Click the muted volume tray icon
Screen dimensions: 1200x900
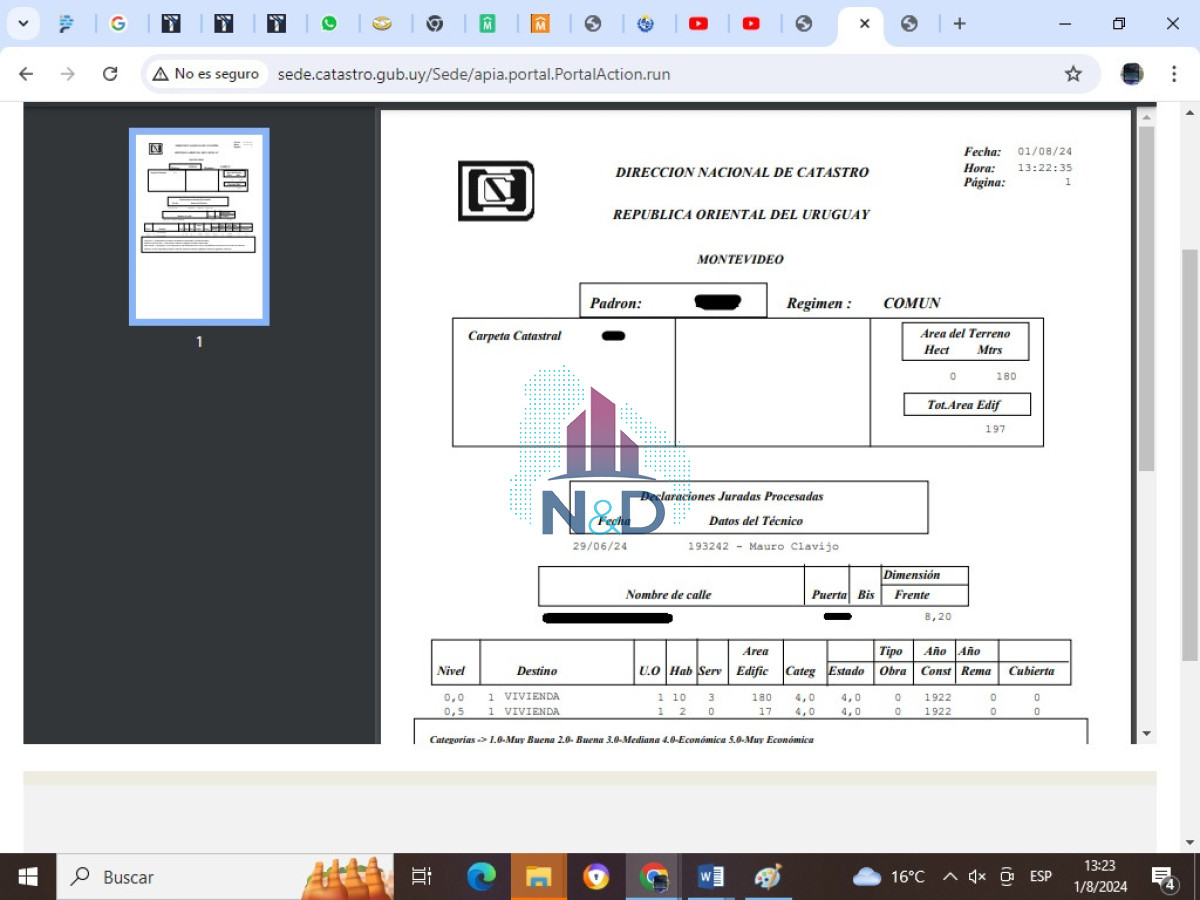978,877
